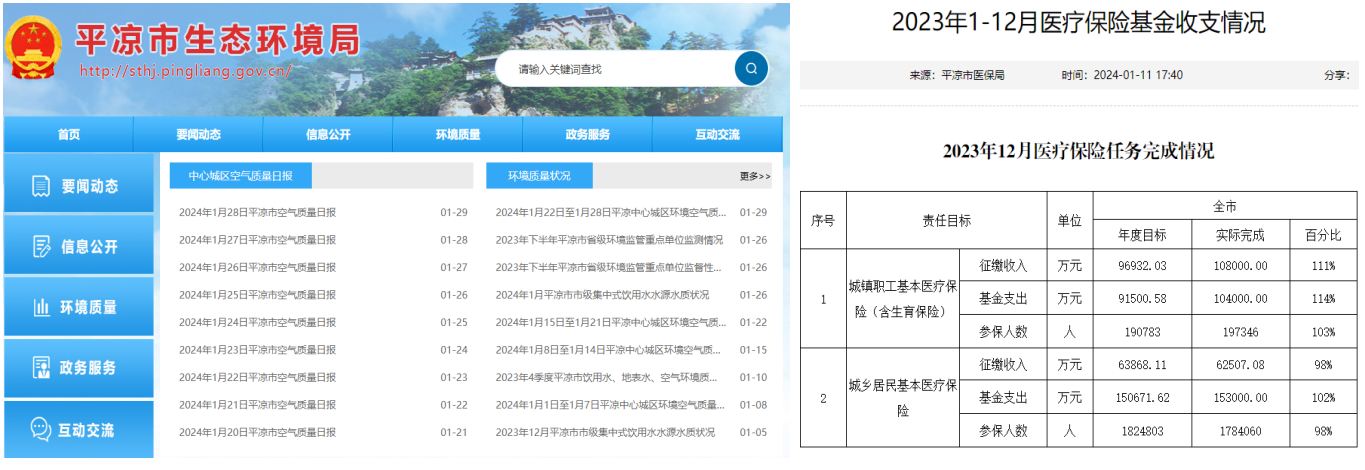Click the national emblem logo
This screenshot has height=470, width=1365.
(35, 47)
